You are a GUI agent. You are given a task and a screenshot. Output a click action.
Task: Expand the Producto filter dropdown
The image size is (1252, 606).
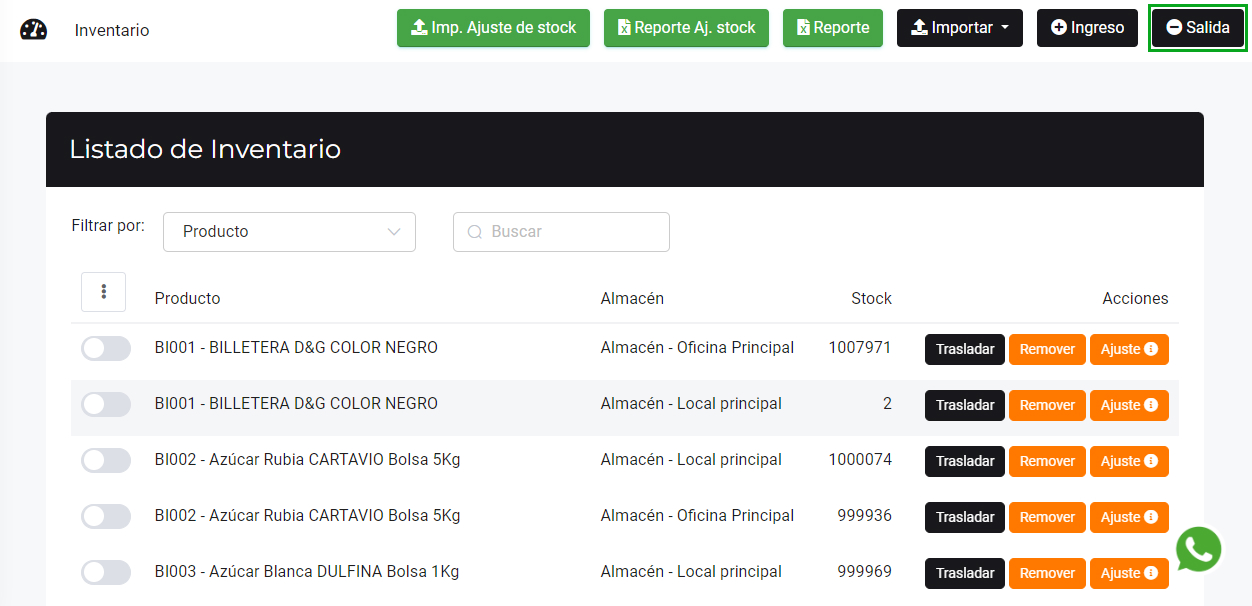(289, 232)
